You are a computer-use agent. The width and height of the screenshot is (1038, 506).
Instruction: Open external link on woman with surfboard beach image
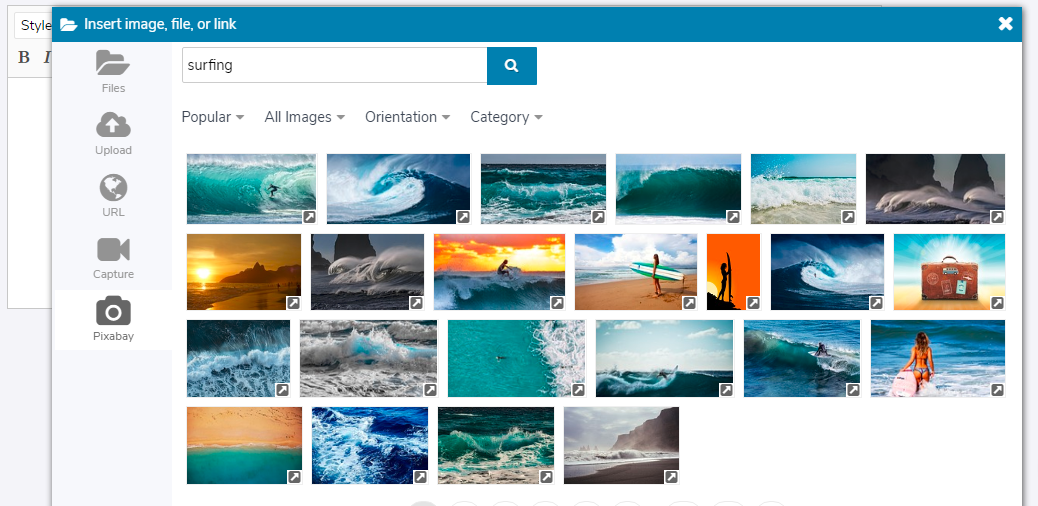tap(689, 303)
